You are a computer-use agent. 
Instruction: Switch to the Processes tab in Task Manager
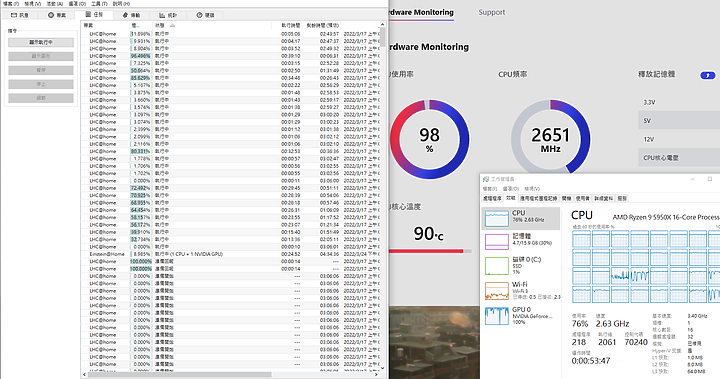click(x=492, y=198)
